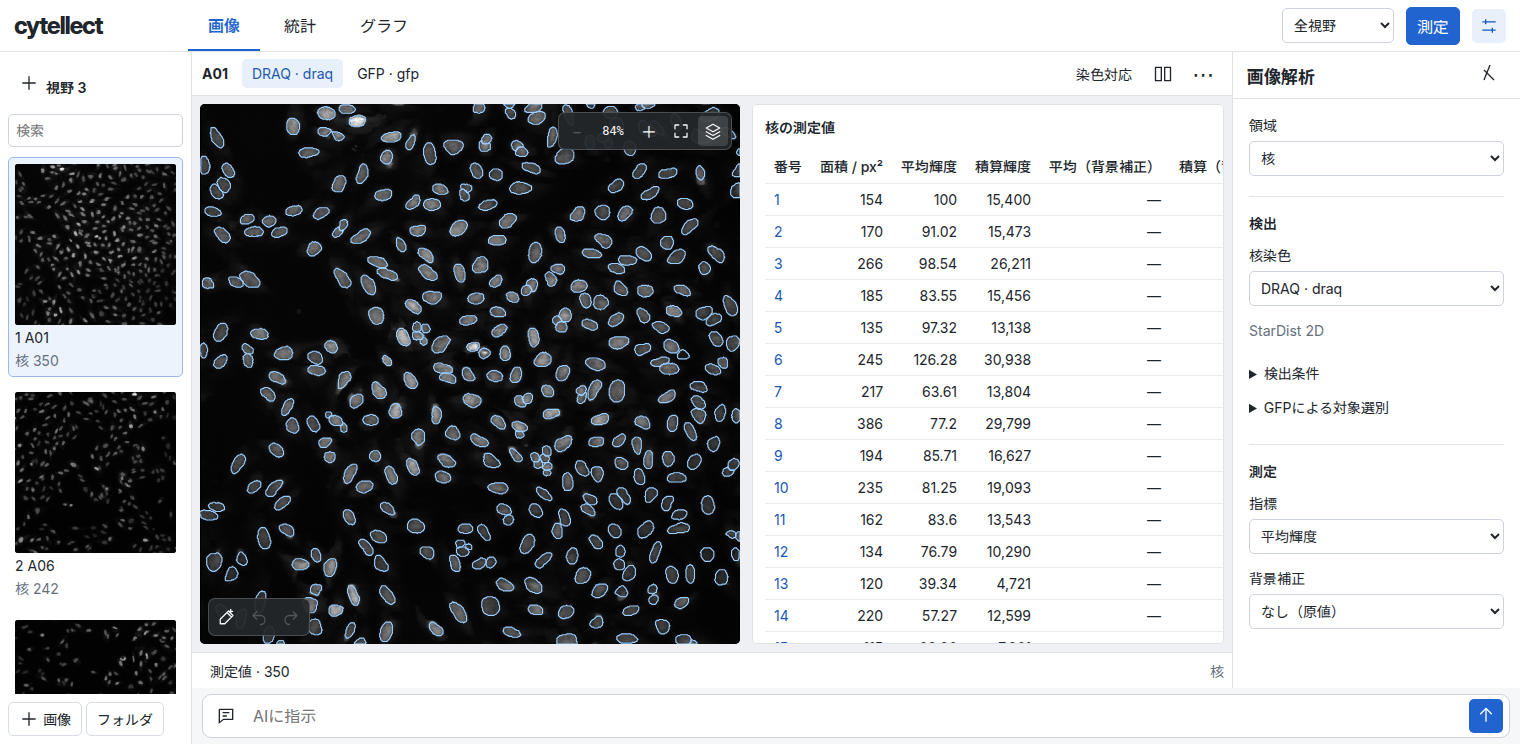Image resolution: width=1520 pixels, height=744 pixels.
Task: Click the chat icon in AI prompt bar
Action: 227,716
